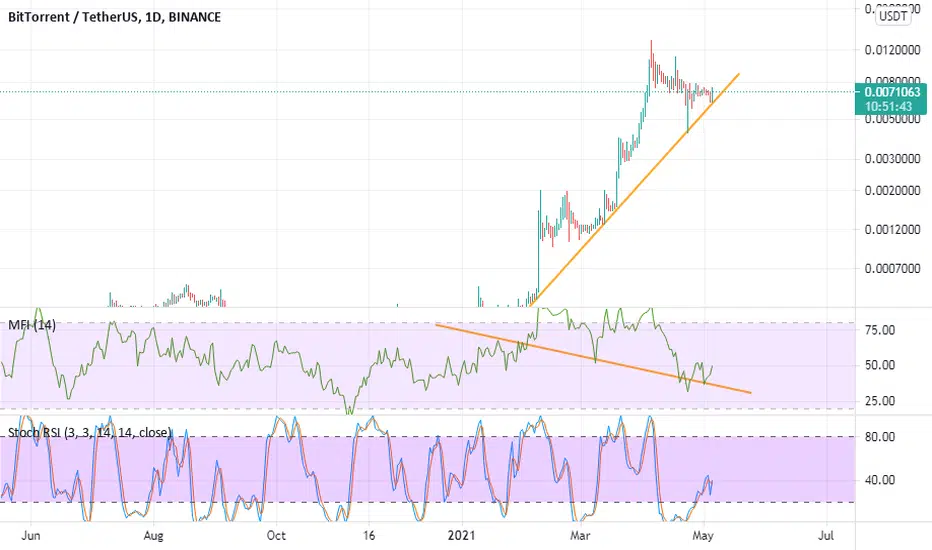932x550 pixels.
Task: Click the USDT currency label button
Action: [893, 16]
